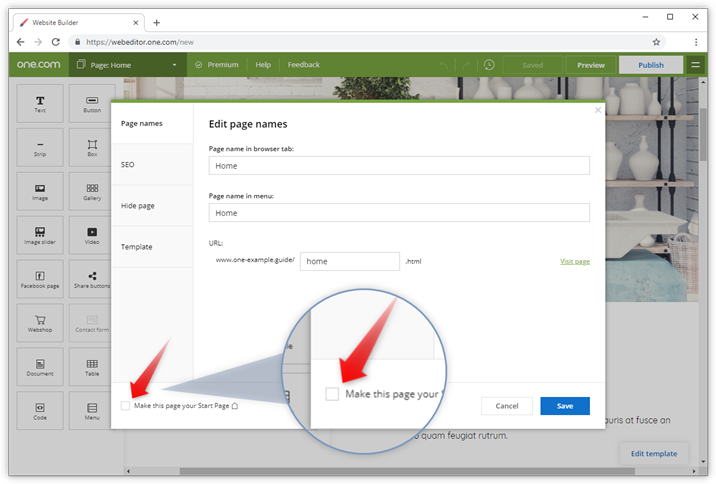Click the Save button in dialog
This screenshot has height=484, width=716.
click(x=564, y=406)
